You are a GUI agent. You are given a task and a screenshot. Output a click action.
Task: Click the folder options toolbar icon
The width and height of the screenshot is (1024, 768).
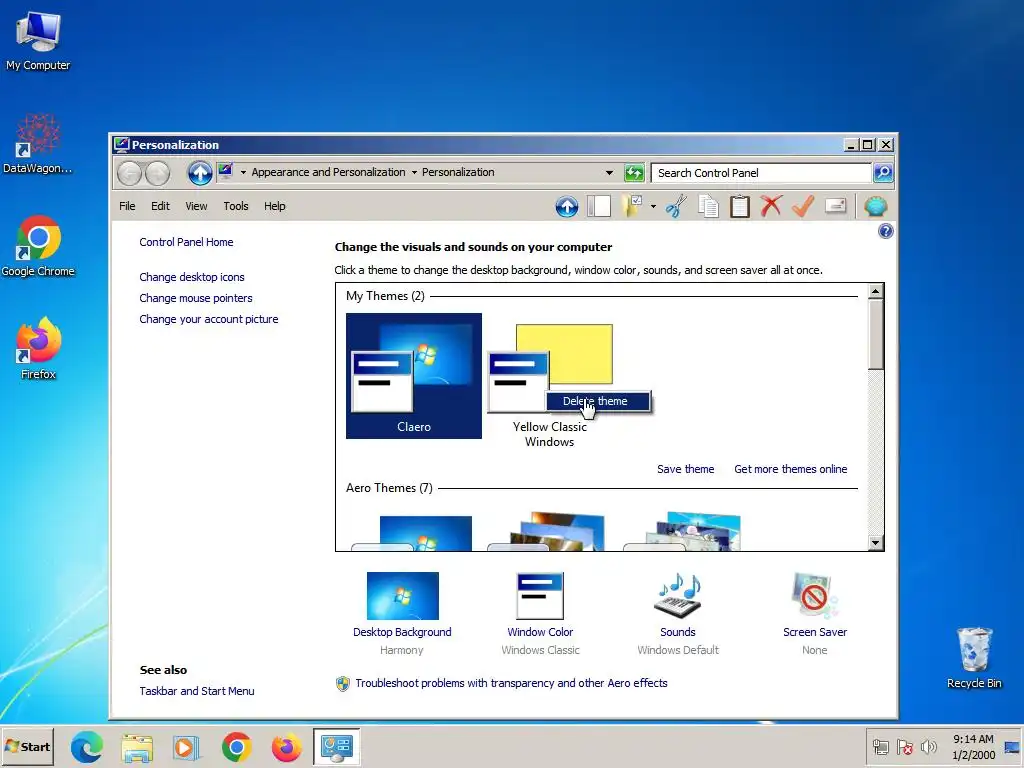point(632,206)
